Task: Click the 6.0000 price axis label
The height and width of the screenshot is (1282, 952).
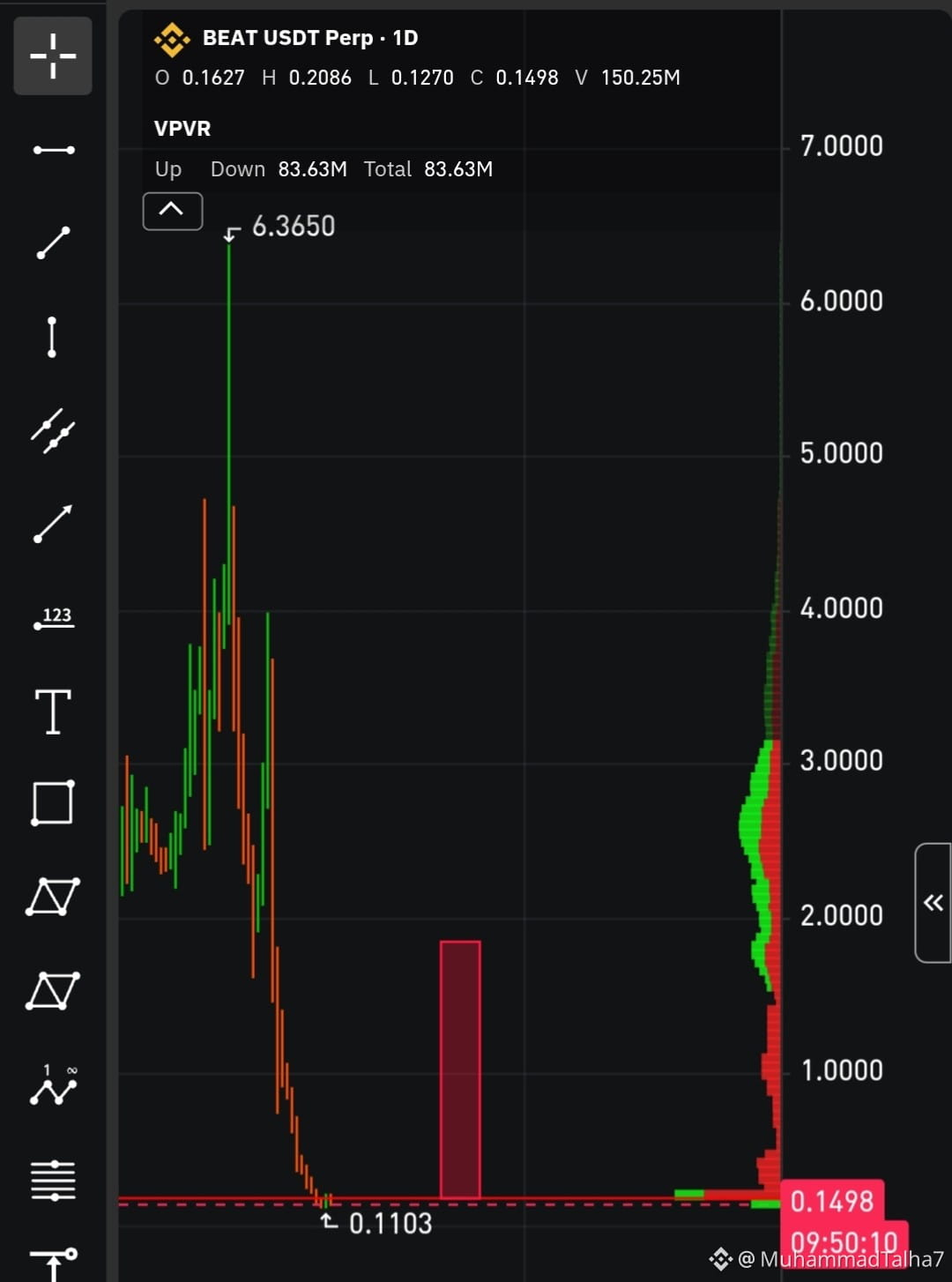Action: pos(841,302)
